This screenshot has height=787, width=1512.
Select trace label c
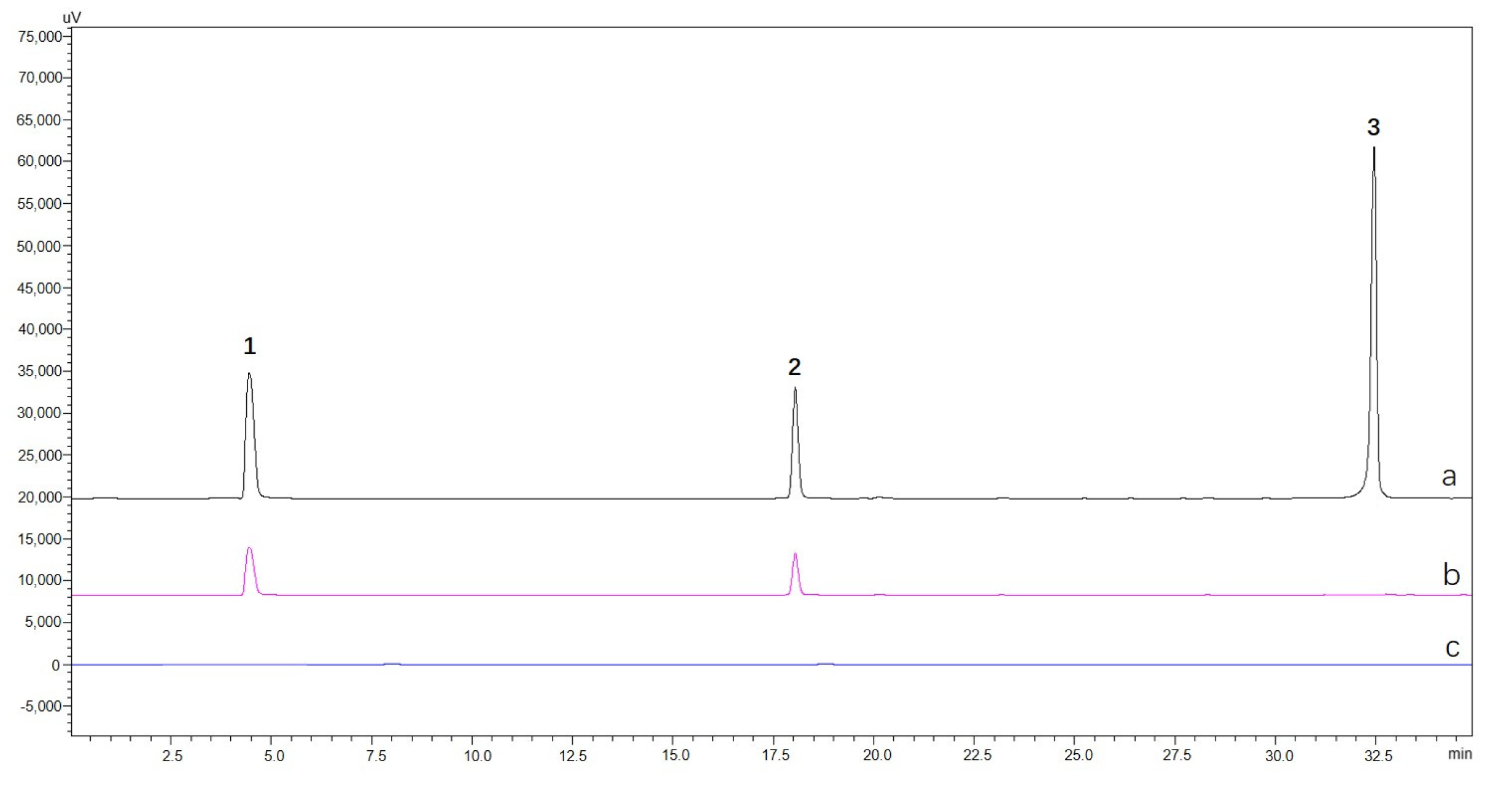1452,647
